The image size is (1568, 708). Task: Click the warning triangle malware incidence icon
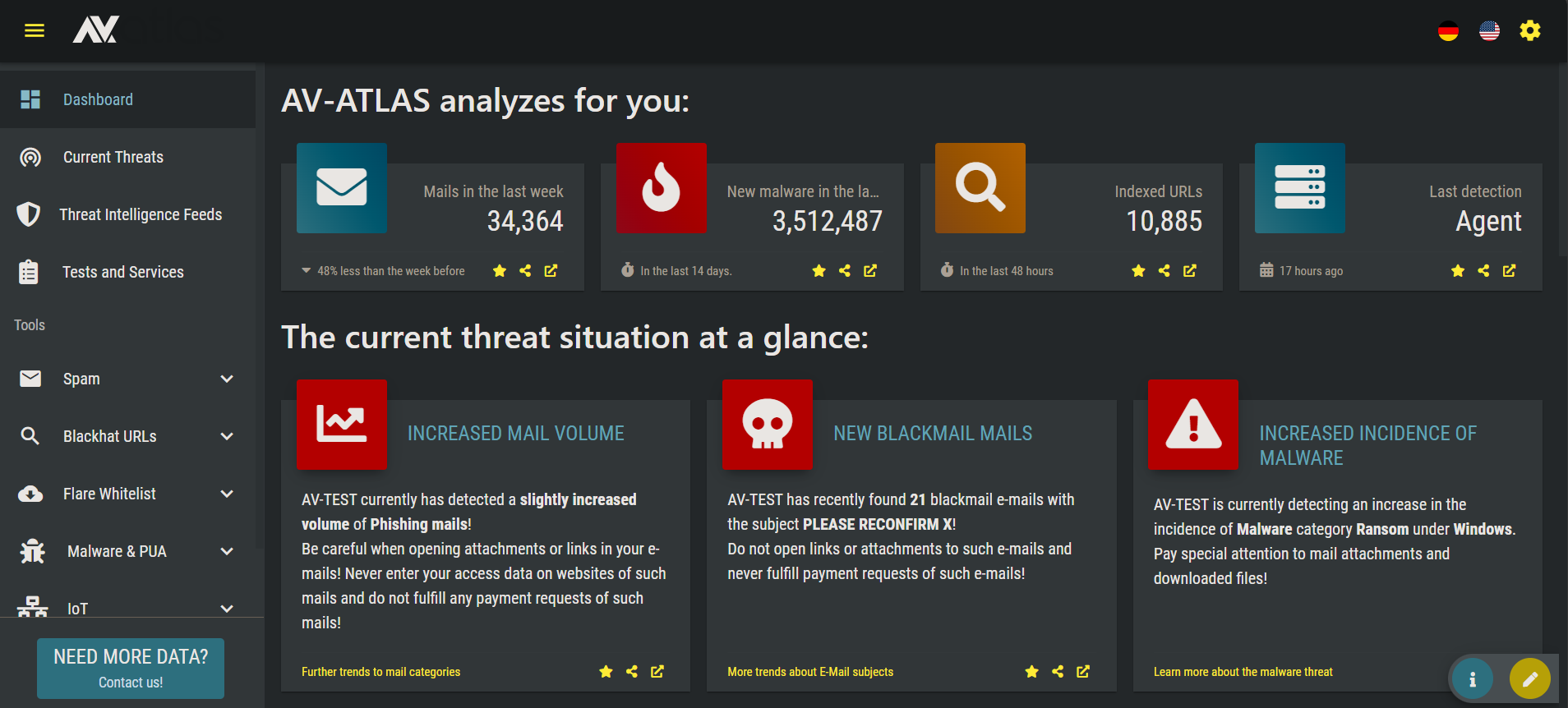point(1193,425)
